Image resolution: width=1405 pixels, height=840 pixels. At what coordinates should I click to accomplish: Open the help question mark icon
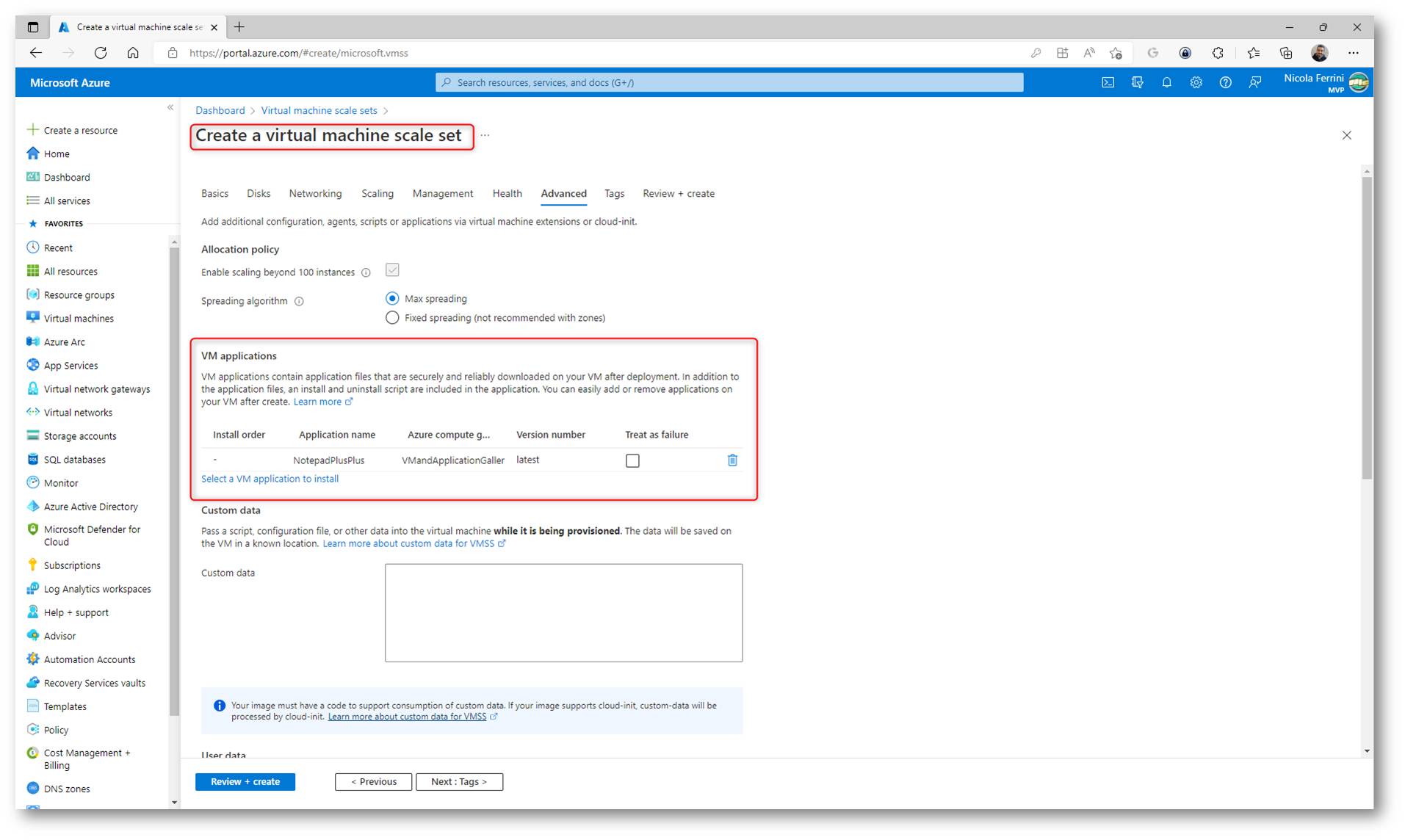(x=1225, y=83)
